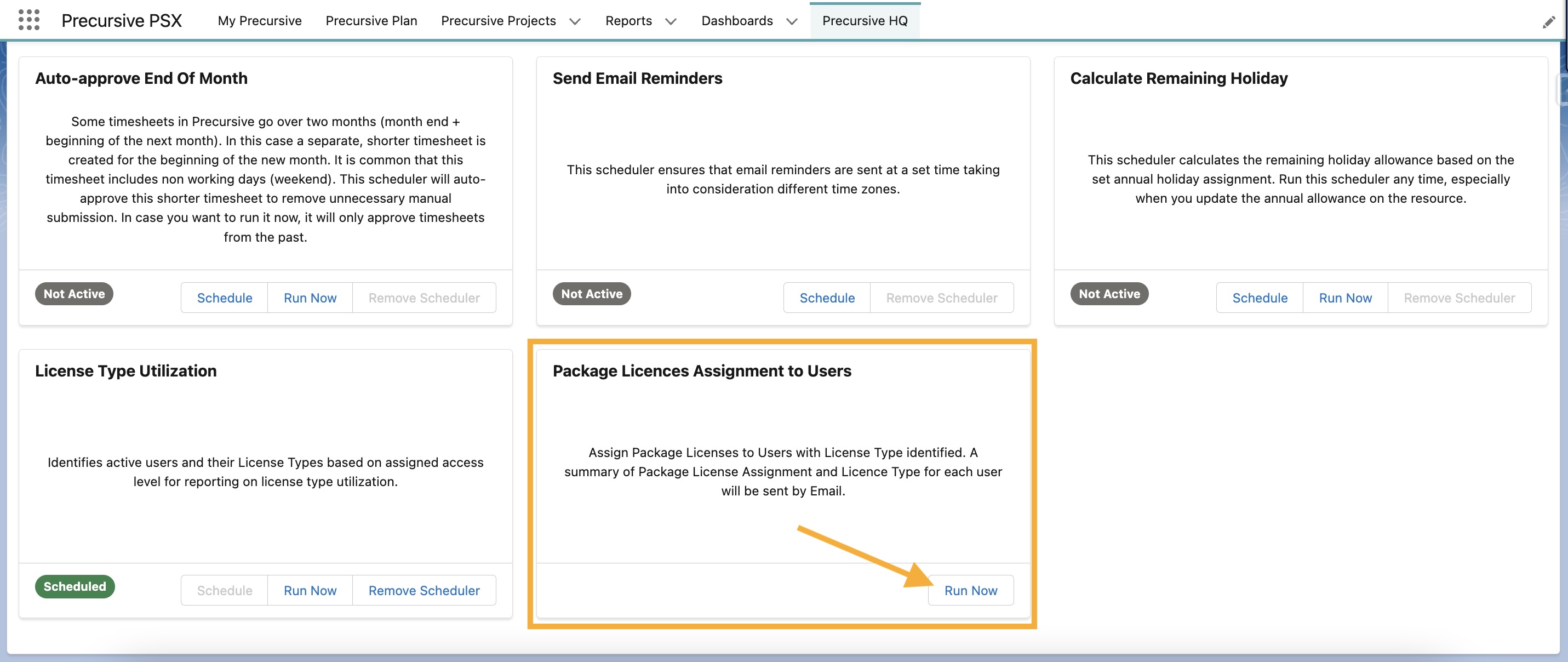Open the Precursive Plan tab

(371, 20)
